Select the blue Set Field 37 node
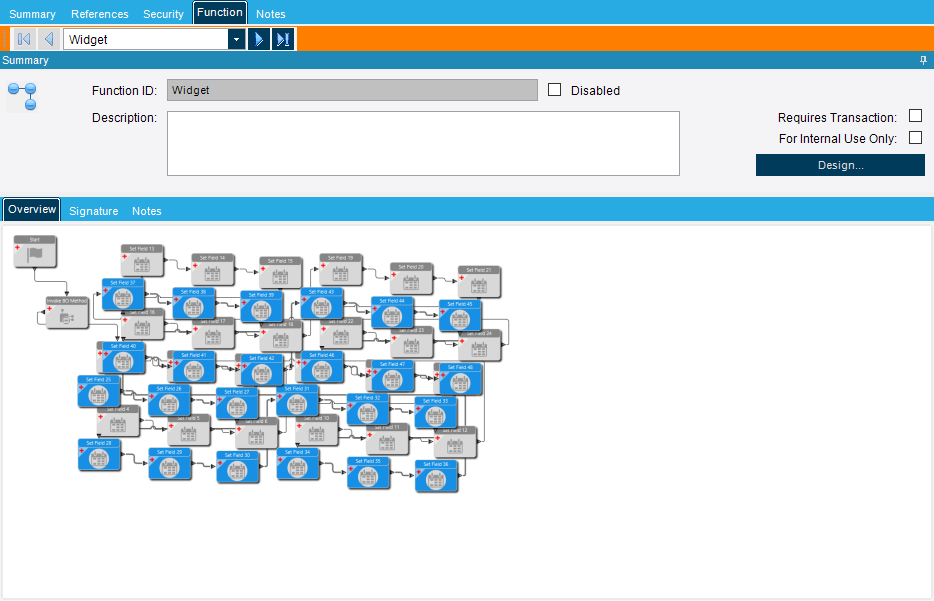Viewport: 934px width, 601px height. pyautogui.click(x=123, y=294)
